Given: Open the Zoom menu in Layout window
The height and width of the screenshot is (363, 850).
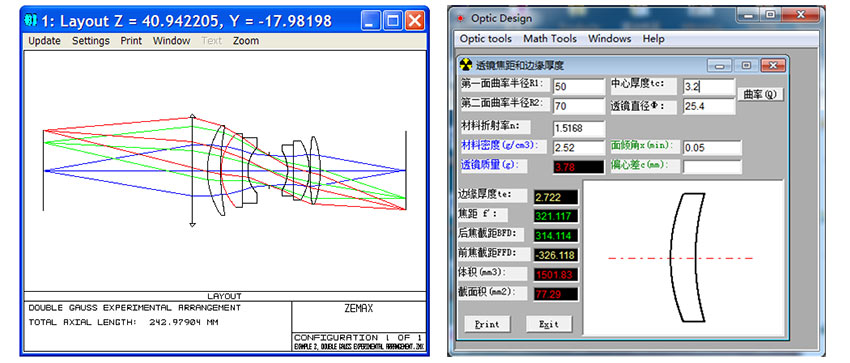Looking at the screenshot, I should click(x=246, y=41).
